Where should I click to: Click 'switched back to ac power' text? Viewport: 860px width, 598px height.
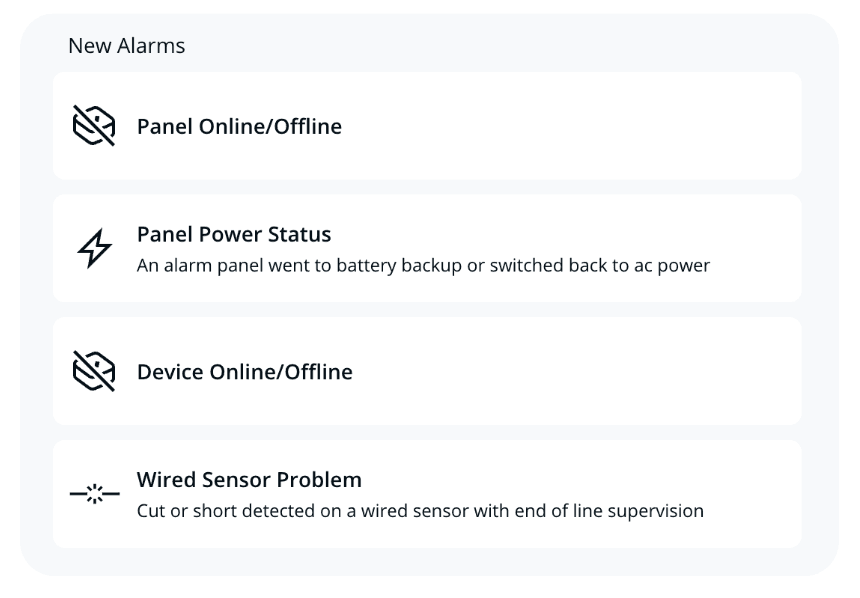(600, 266)
